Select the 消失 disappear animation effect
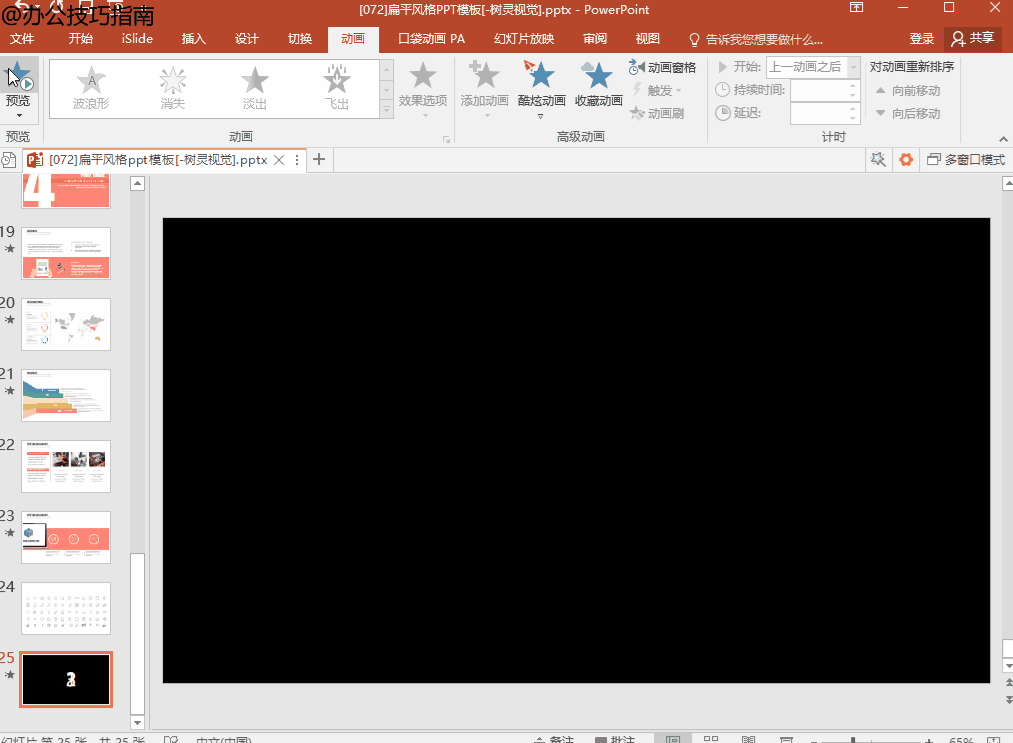Viewport: 1013px width, 743px height. (172, 89)
